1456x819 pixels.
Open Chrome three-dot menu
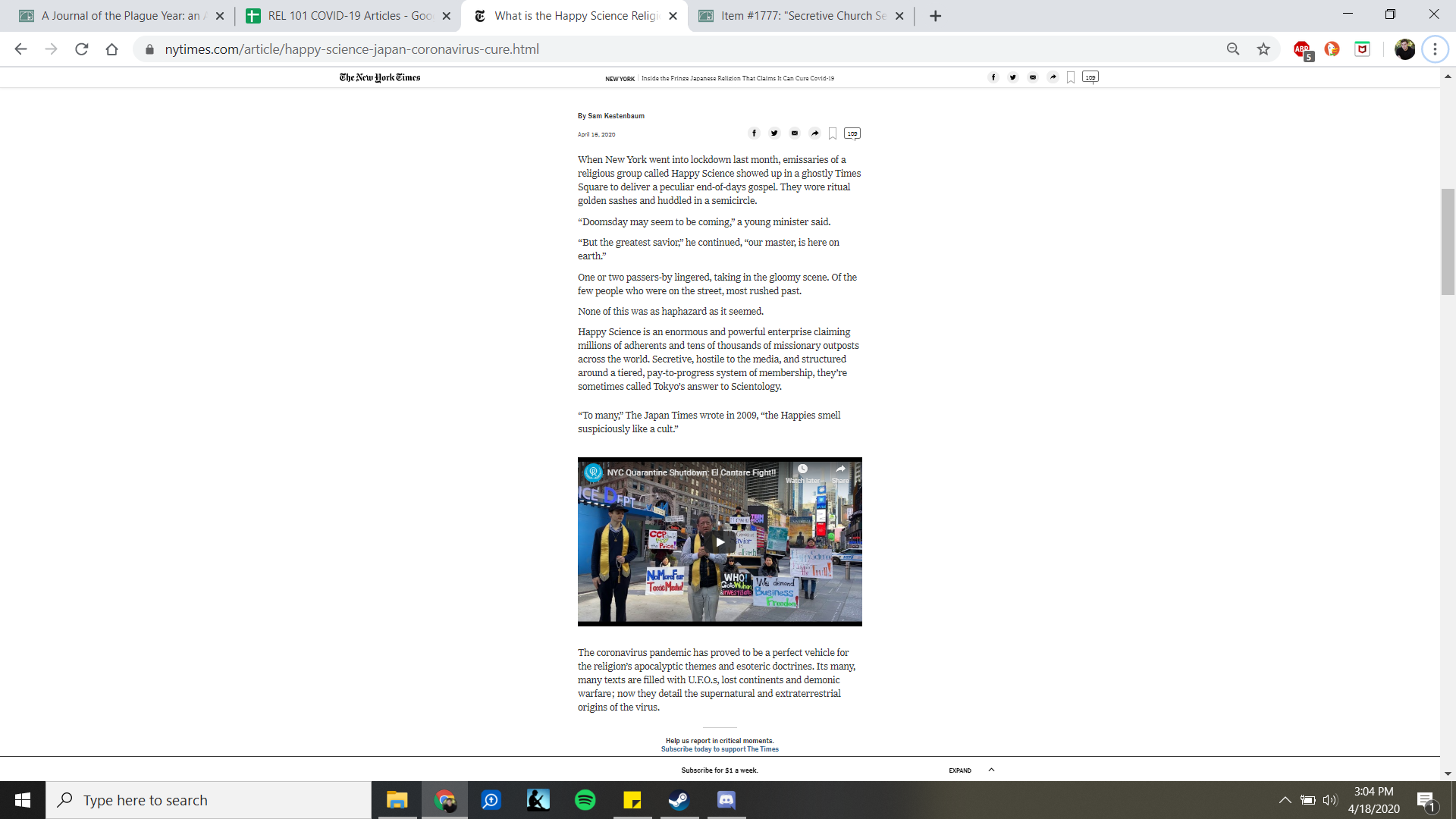(1435, 49)
